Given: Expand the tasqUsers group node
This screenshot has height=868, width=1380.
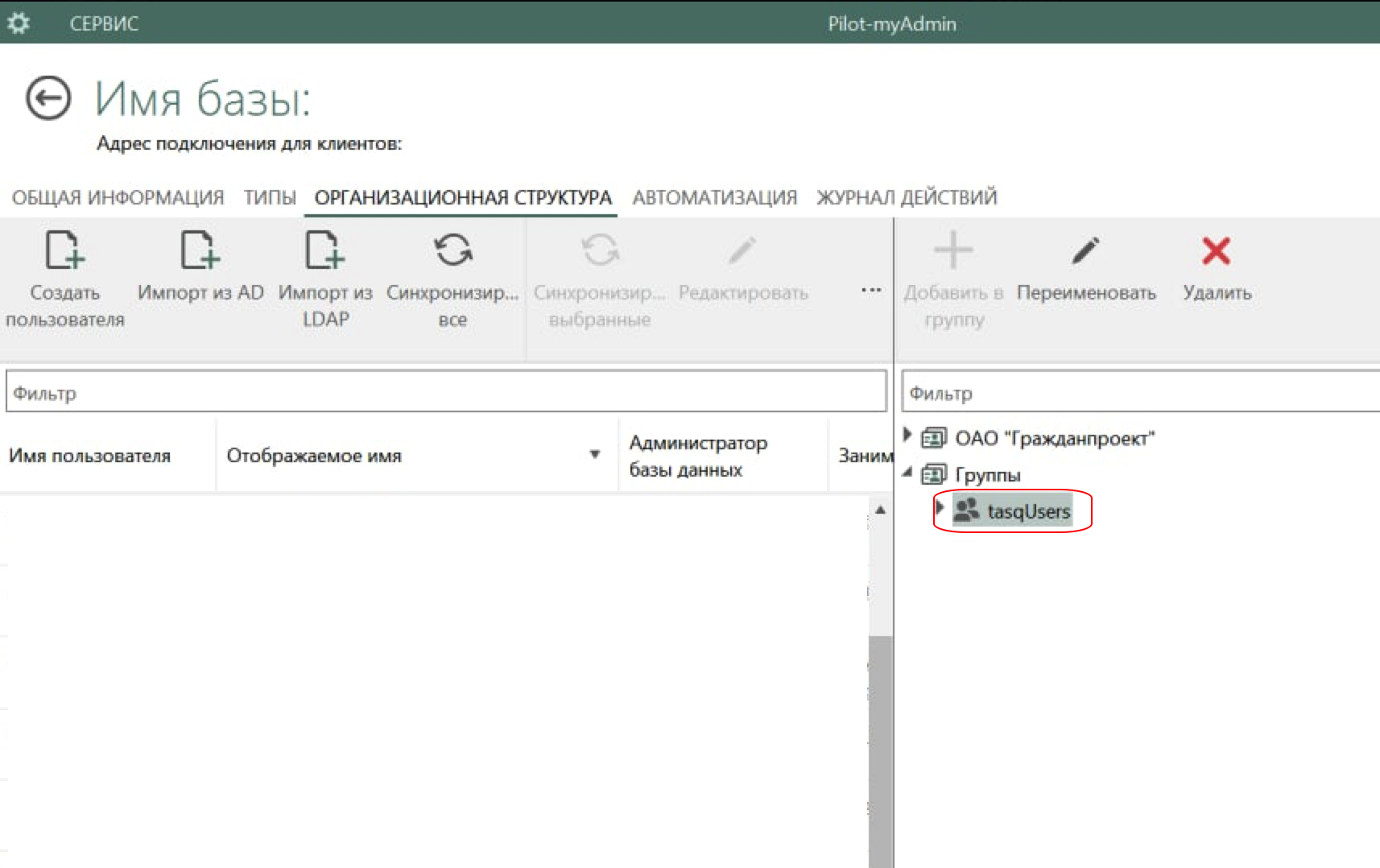Looking at the screenshot, I should pyautogui.click(x=939, y=508).
